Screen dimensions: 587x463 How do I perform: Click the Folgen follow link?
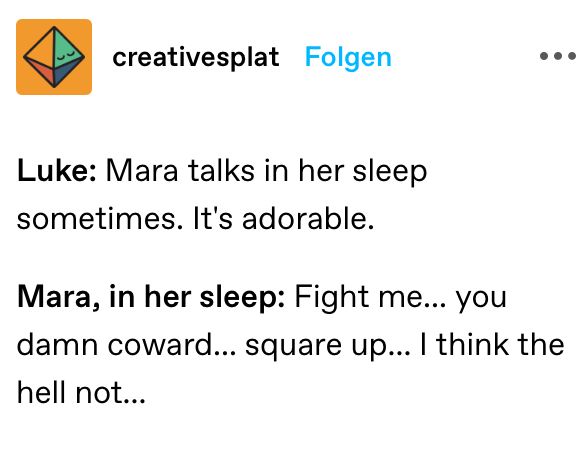pyautogui.click(x=348, y=58)
